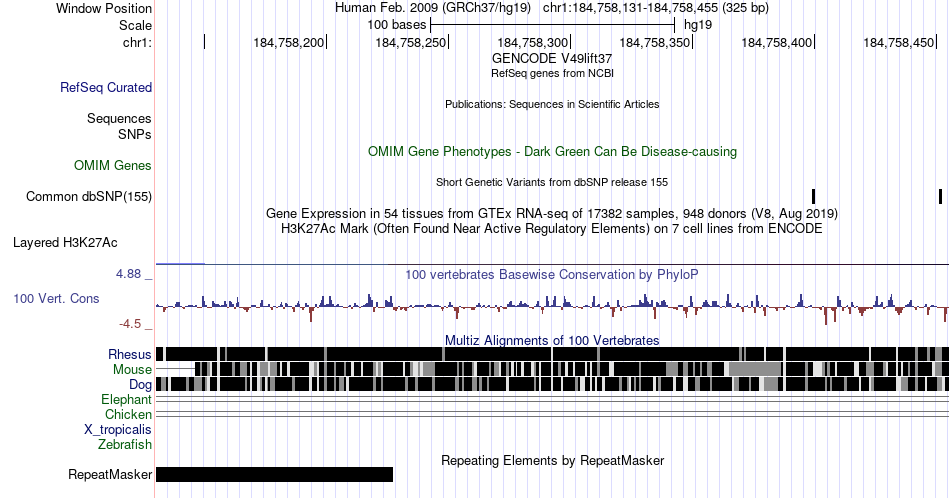Click the 4.88 conservation upper scale value
Screen dimensions: 950x498
point(128,274)
